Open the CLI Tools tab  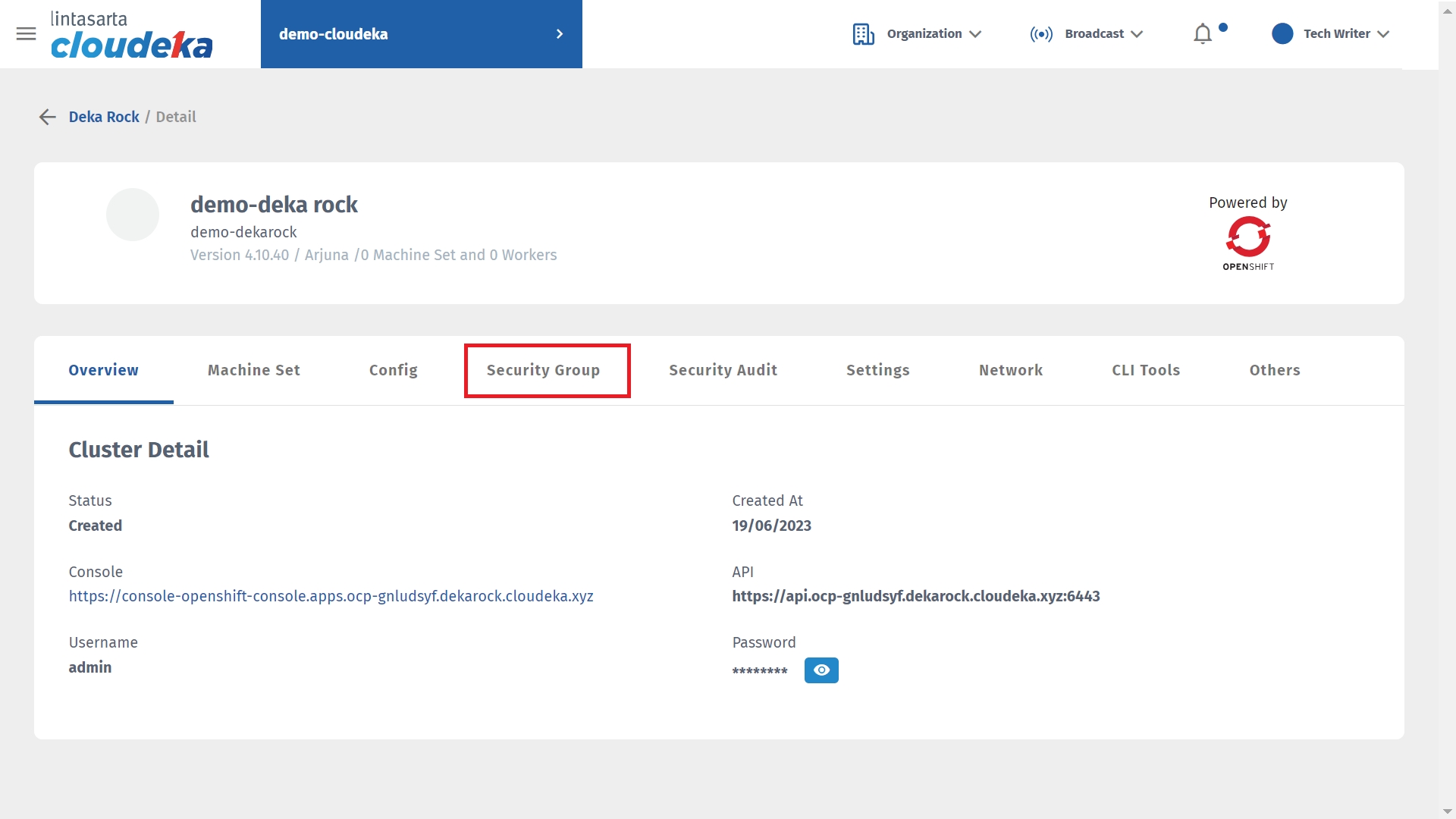(1146, 370)
